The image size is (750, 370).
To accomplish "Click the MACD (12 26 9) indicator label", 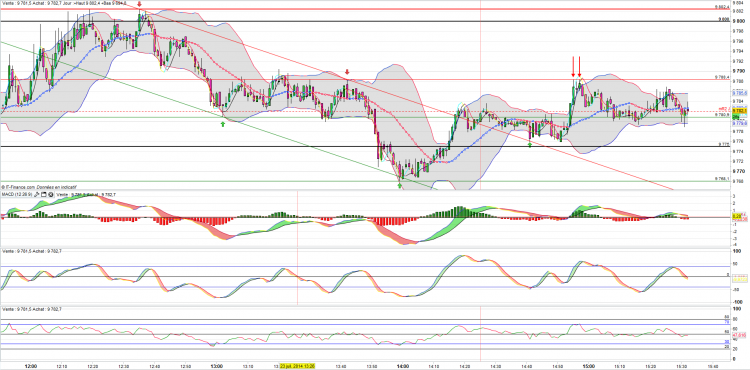I will point(16,195).
